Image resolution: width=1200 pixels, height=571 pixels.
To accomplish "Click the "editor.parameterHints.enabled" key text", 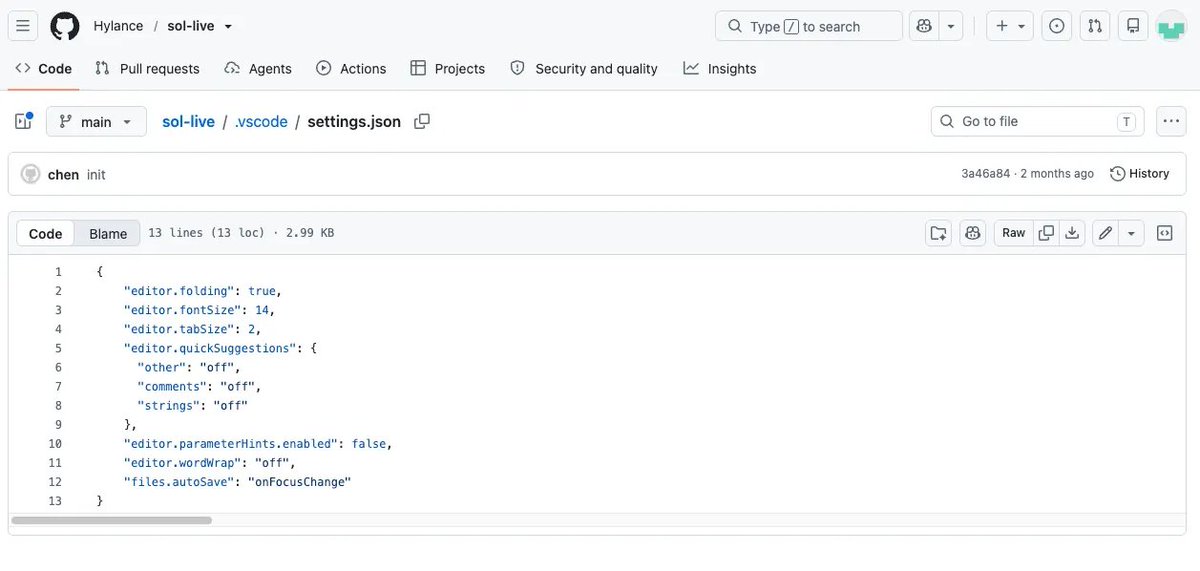I will 231,443.
